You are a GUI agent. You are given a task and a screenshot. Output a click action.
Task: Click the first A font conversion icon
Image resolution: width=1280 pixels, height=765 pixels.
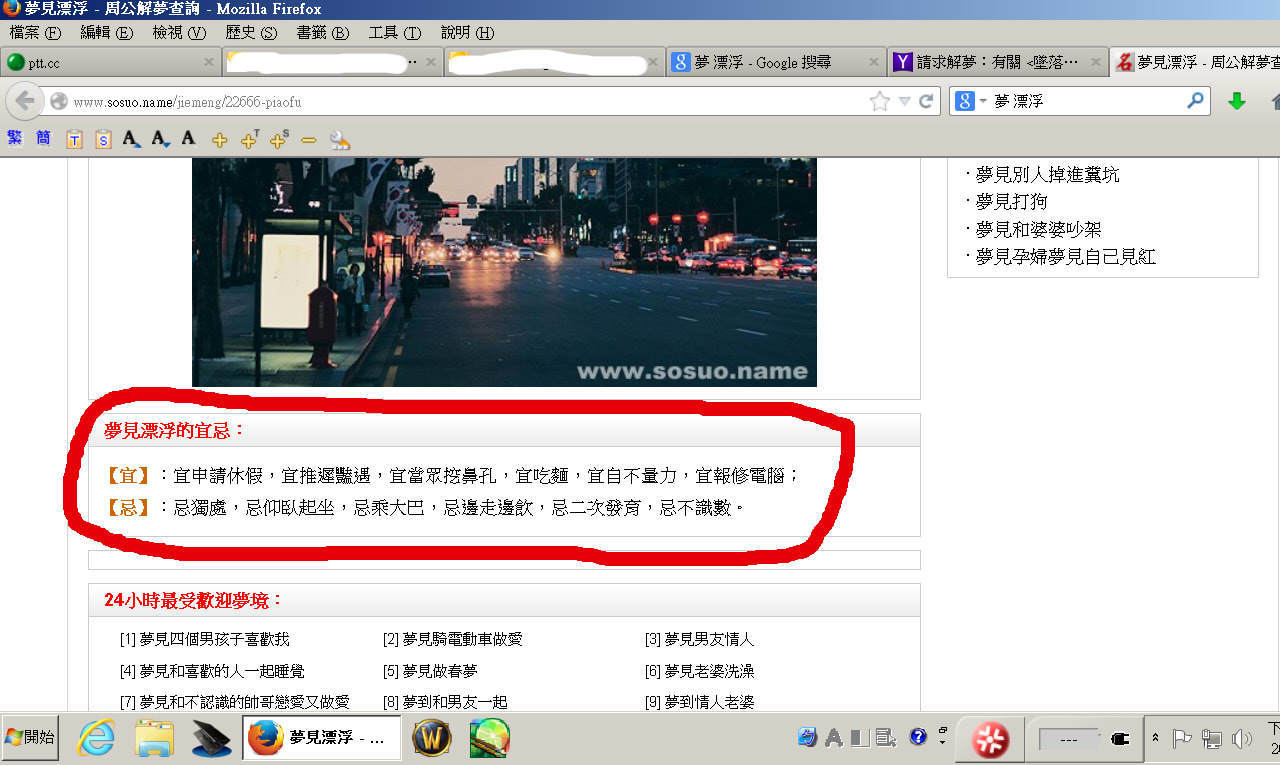tap(132, 140)
